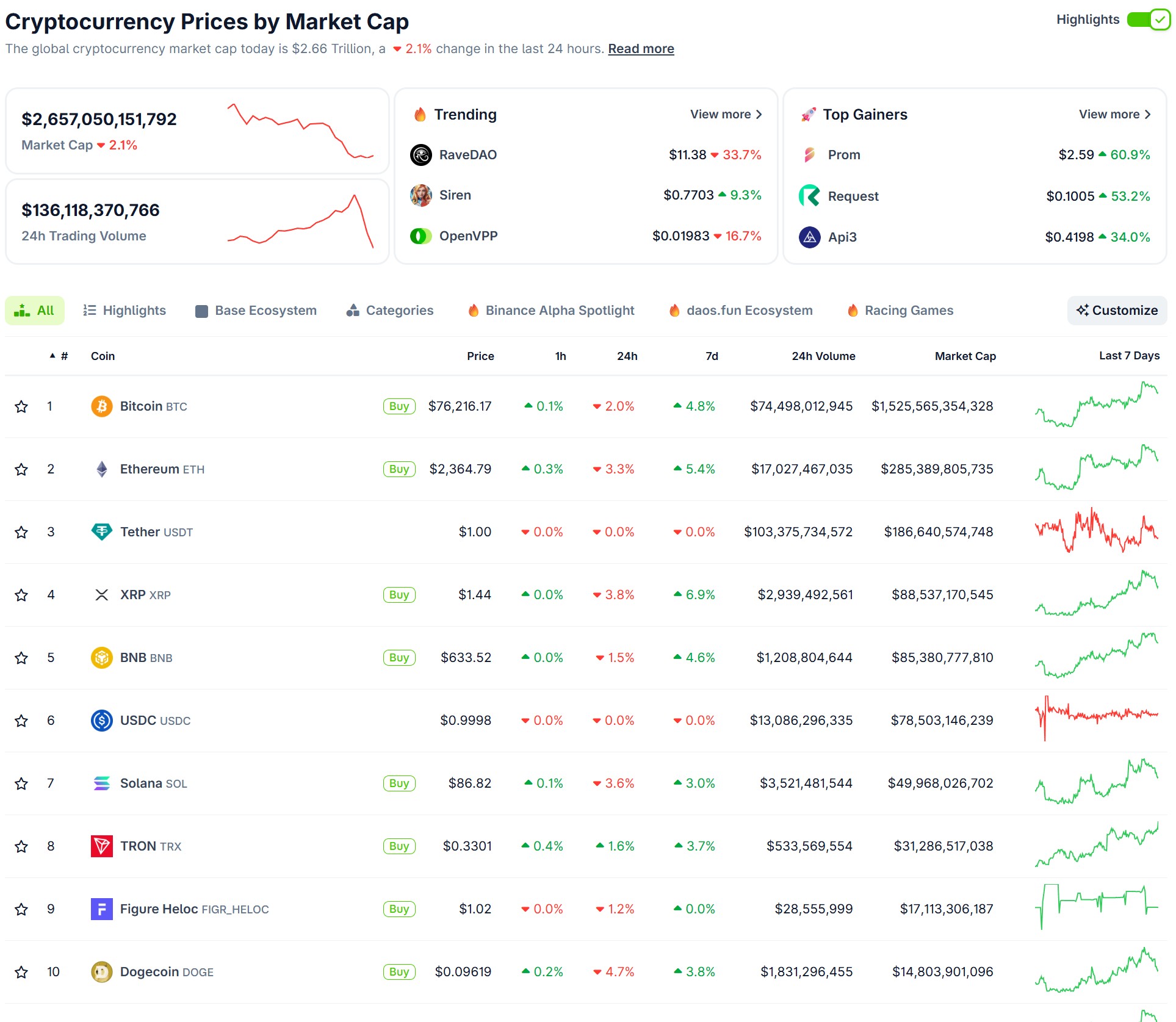The image size is (1176, 1022).
Task: Click the Tether coin logo
Action: coord(101,532)
